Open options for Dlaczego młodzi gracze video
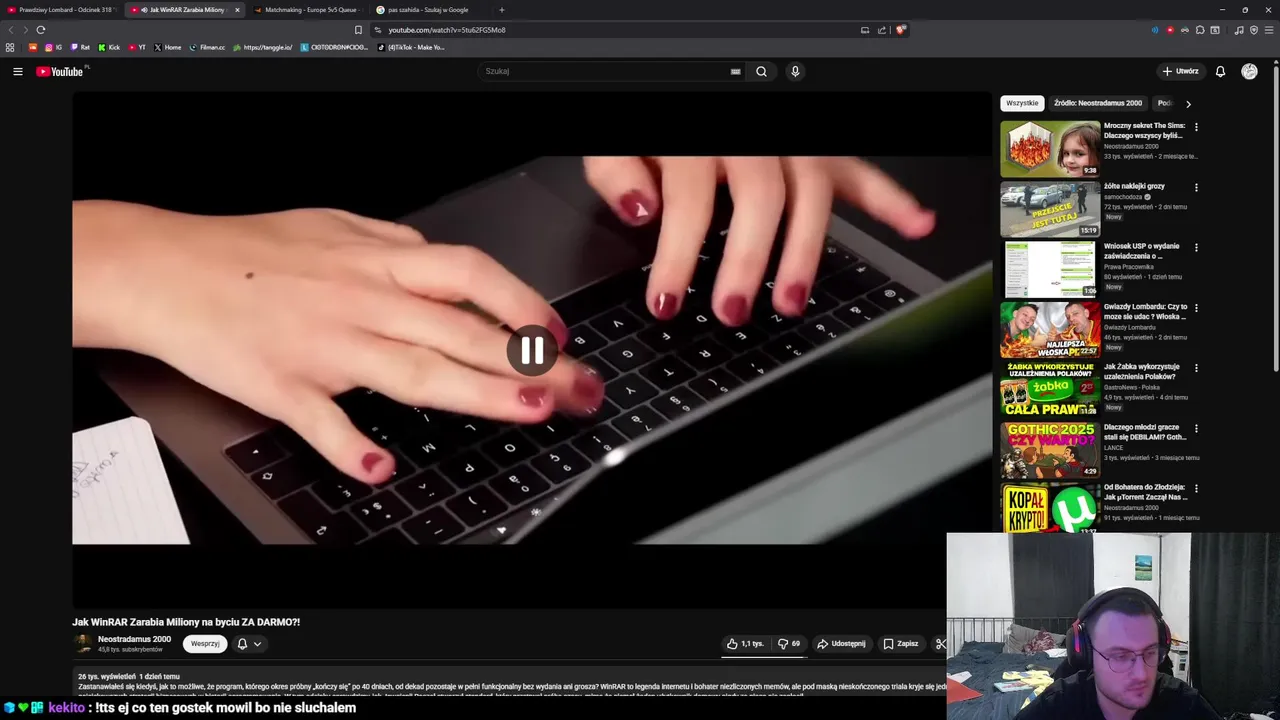This screenshot has height=720, width=1280. pos(1196,428)
